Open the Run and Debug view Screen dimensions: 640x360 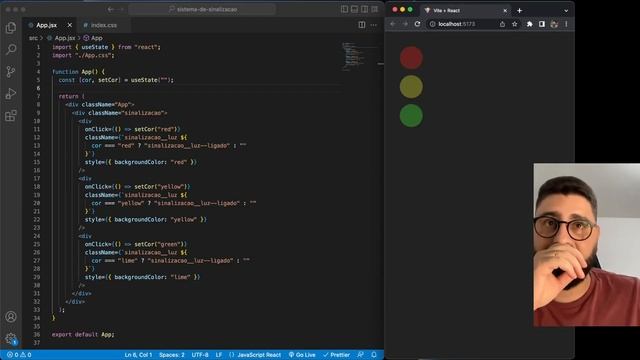tap(11, 94)
